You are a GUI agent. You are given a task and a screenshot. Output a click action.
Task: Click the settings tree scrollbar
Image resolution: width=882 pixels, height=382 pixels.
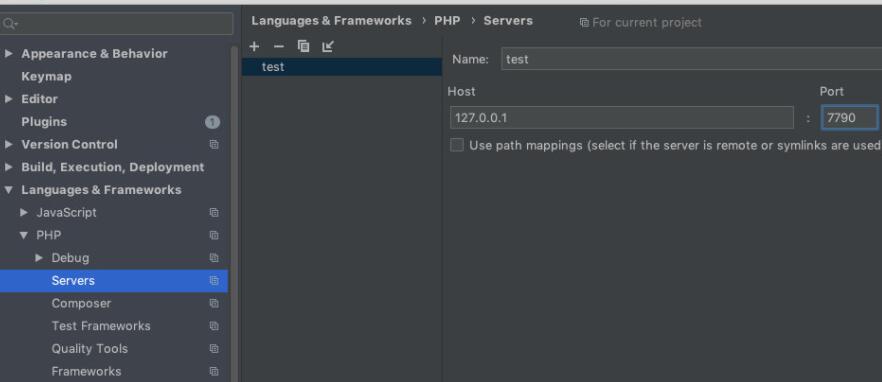click(235, 214)
